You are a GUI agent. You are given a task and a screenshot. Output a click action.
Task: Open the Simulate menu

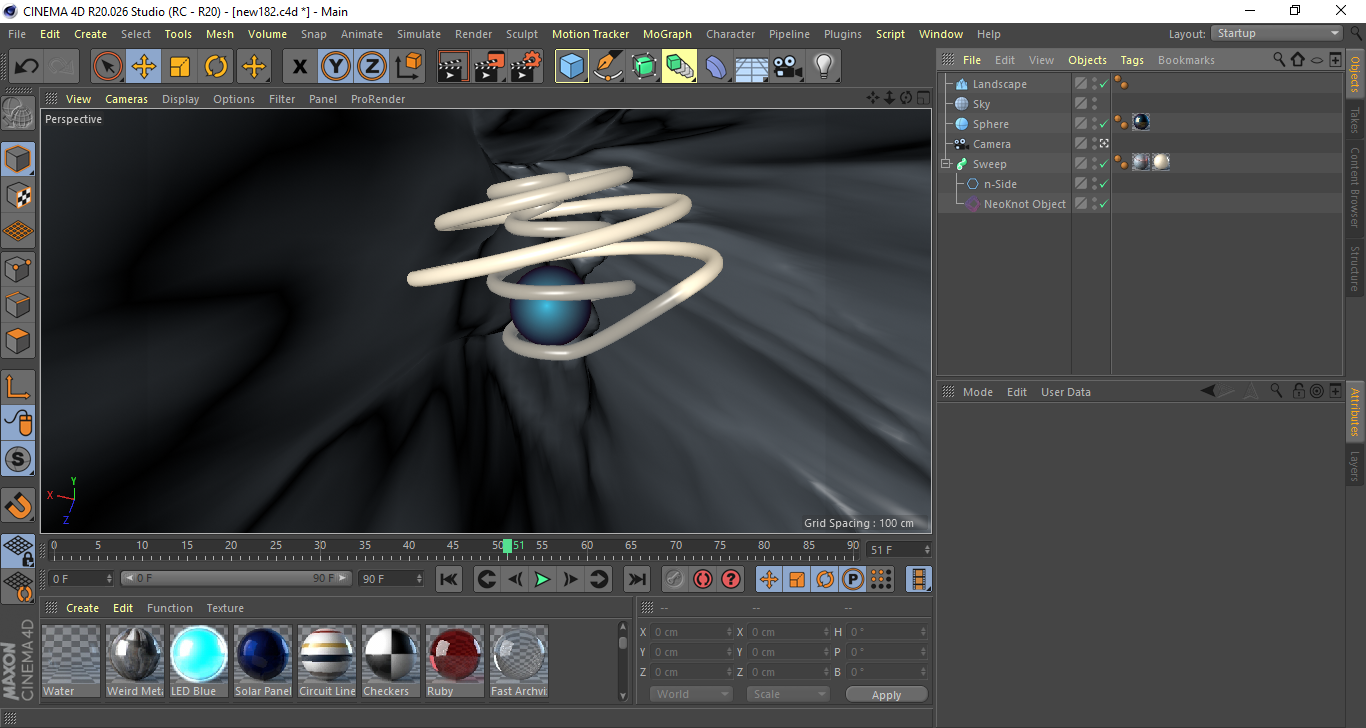pos(419,34)
